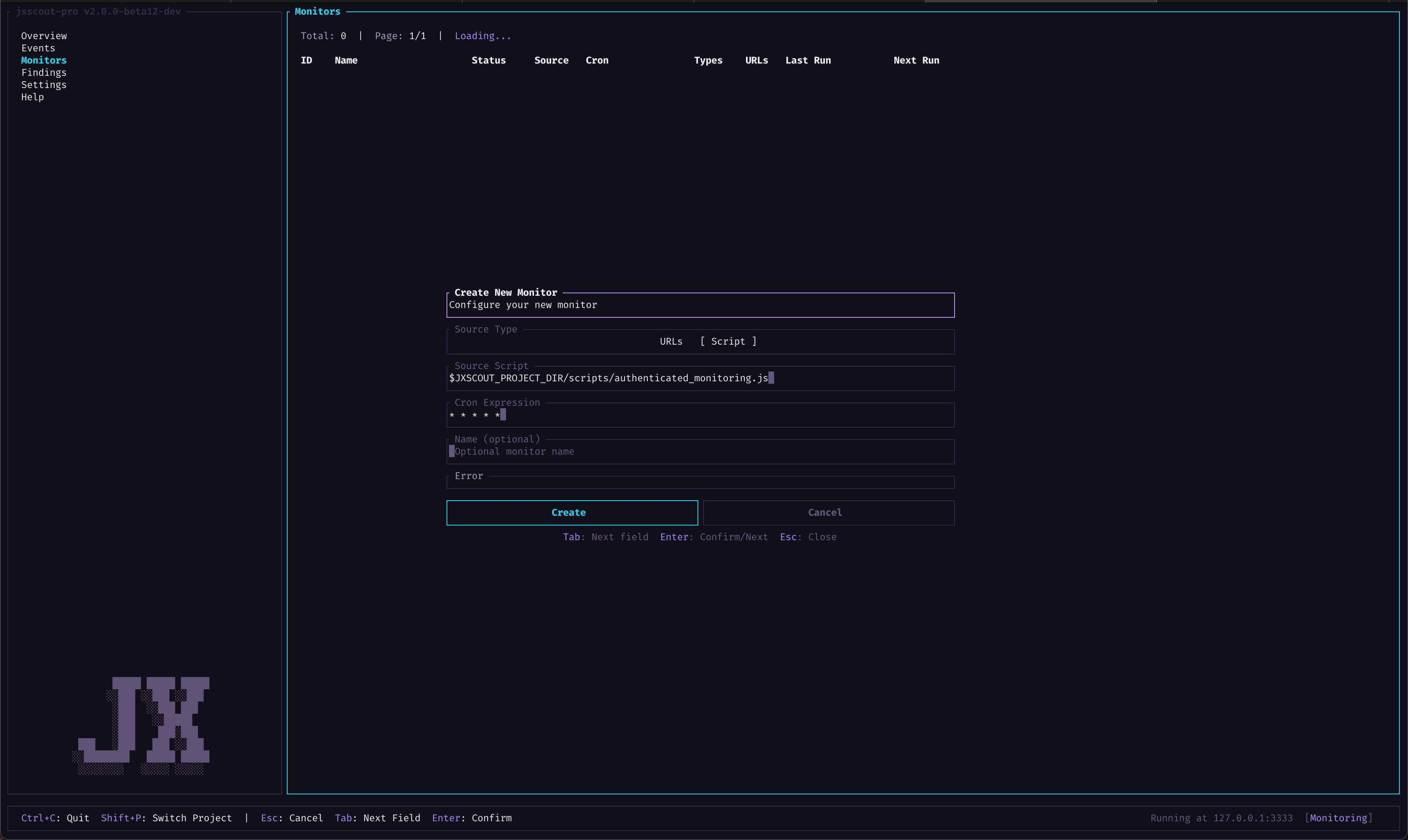Click 'Running at 127.0.0.1:3333' status text
Image resolution: width=1408 pixels, height=840 pixels.
pyautogui.click(x=1221, y=818)
